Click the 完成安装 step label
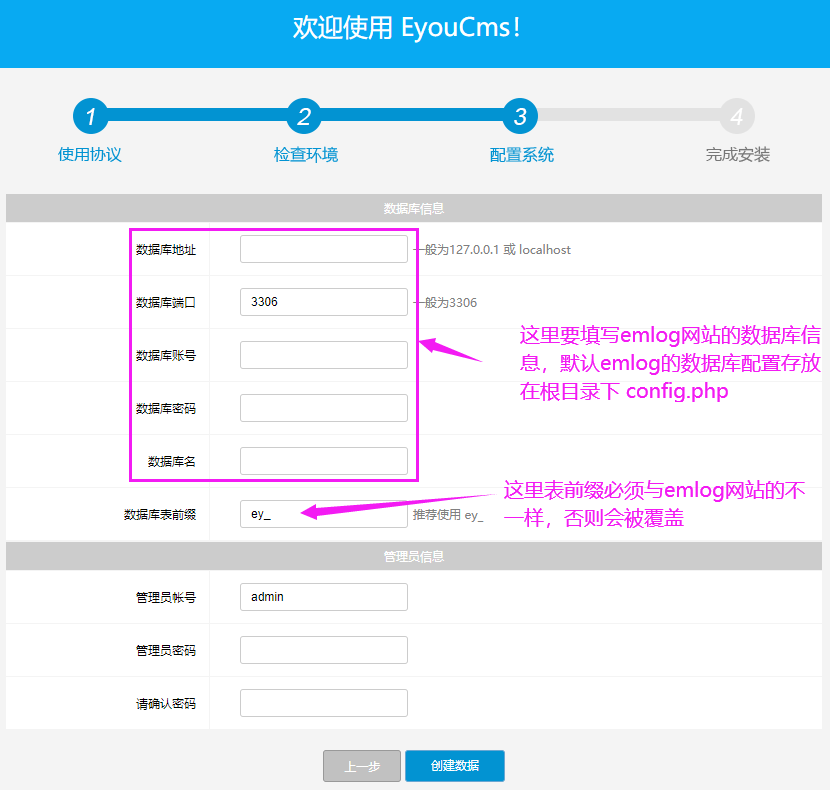The image size is (830, 790). 738,155
